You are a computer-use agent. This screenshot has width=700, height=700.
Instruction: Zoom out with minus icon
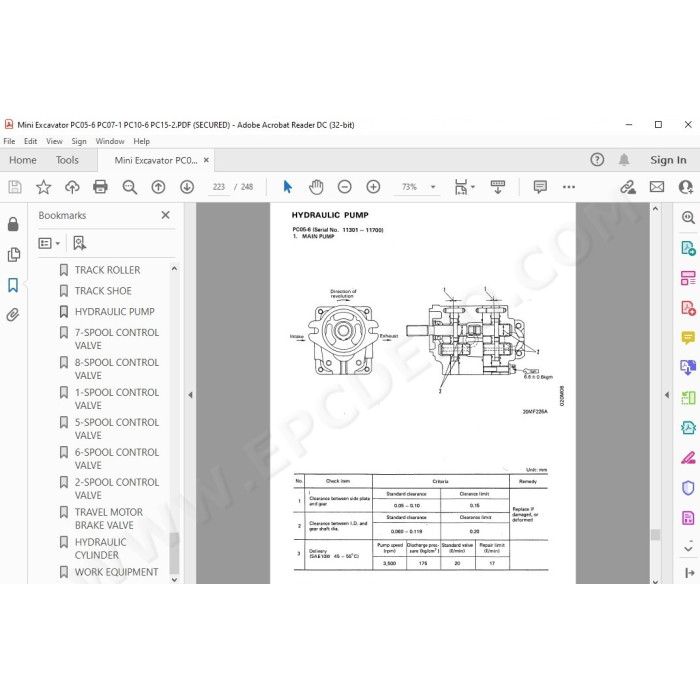345,187
